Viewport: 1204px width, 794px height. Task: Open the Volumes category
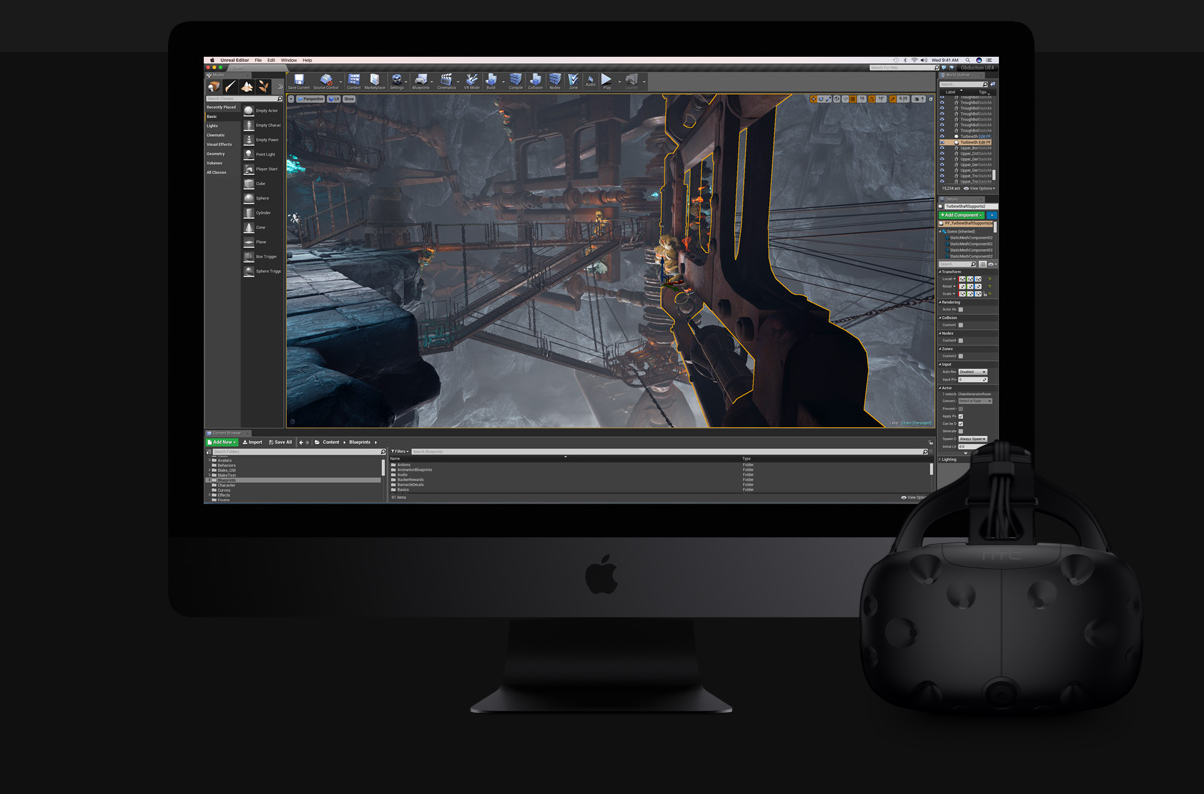point(215,163)
